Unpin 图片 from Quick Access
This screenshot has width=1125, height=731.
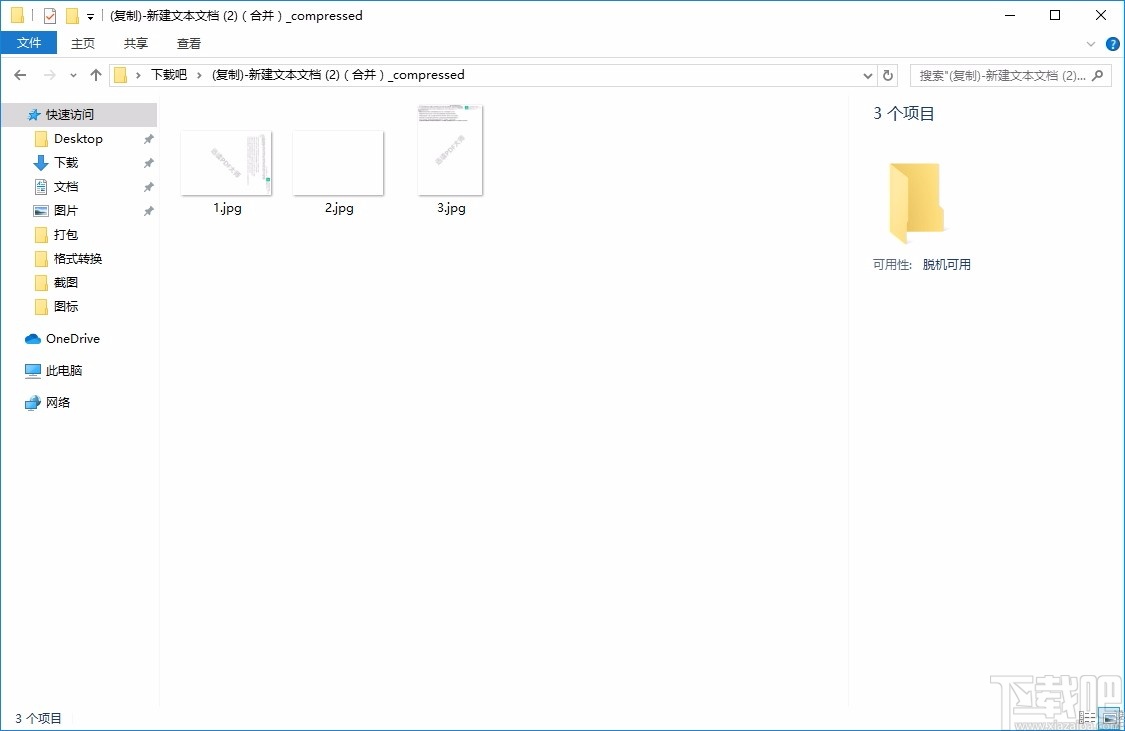(148, 211)
